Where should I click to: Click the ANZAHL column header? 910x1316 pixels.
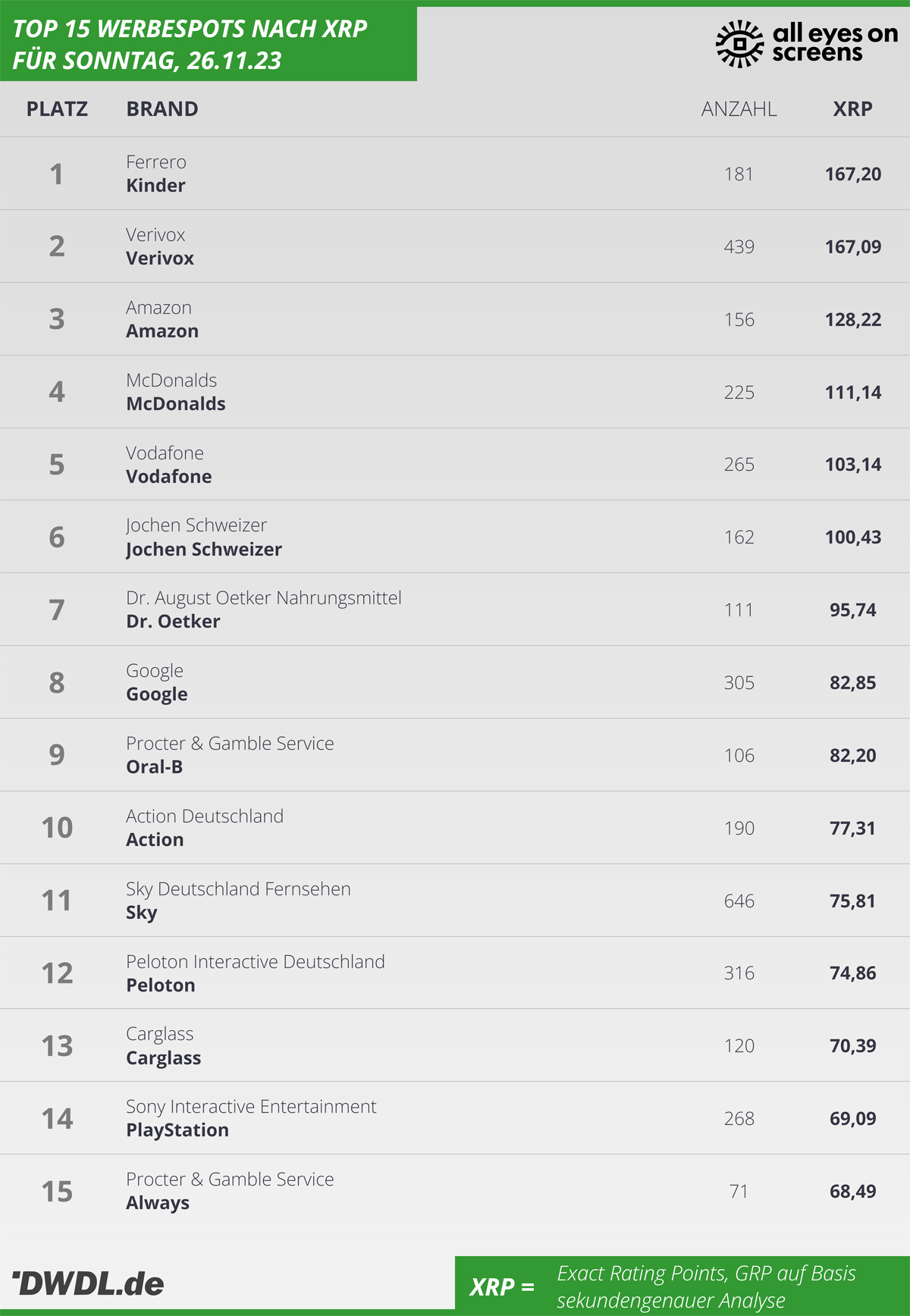coord(739,109)
